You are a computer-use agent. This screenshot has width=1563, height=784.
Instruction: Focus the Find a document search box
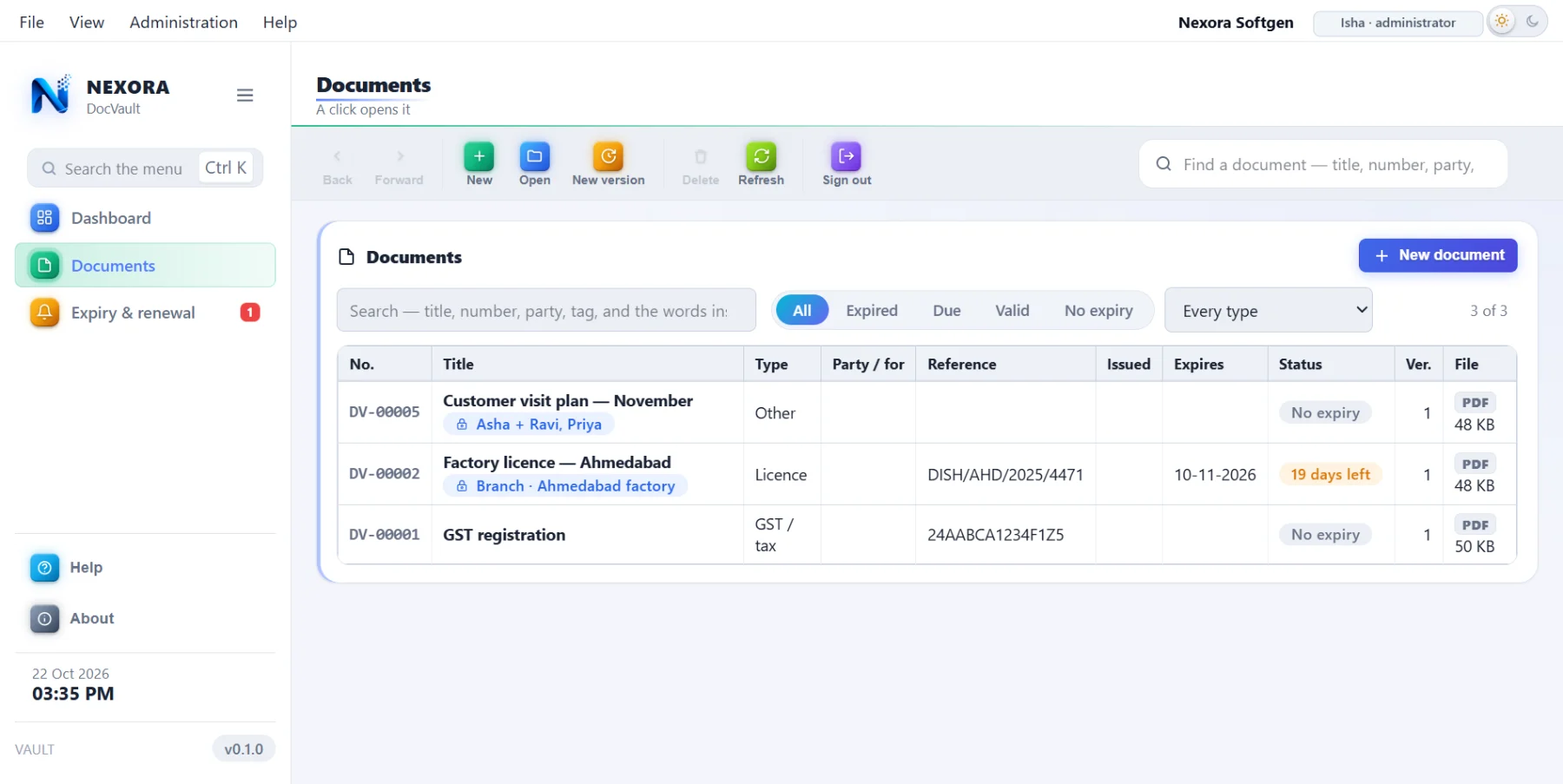(x=1323, y=164)
